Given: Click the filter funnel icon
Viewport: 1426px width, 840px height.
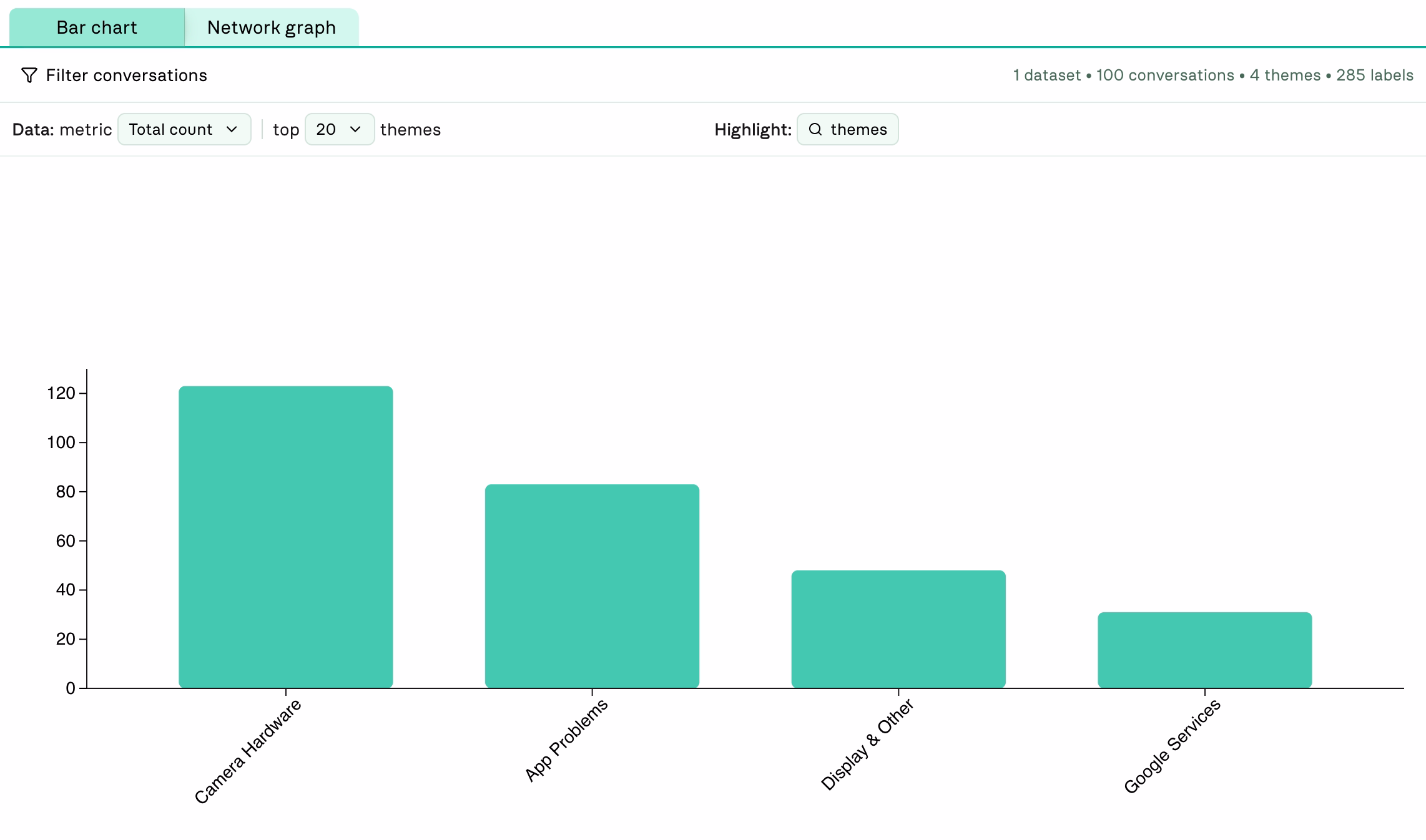Looking at the screenshot, I should tap(29, 76).
